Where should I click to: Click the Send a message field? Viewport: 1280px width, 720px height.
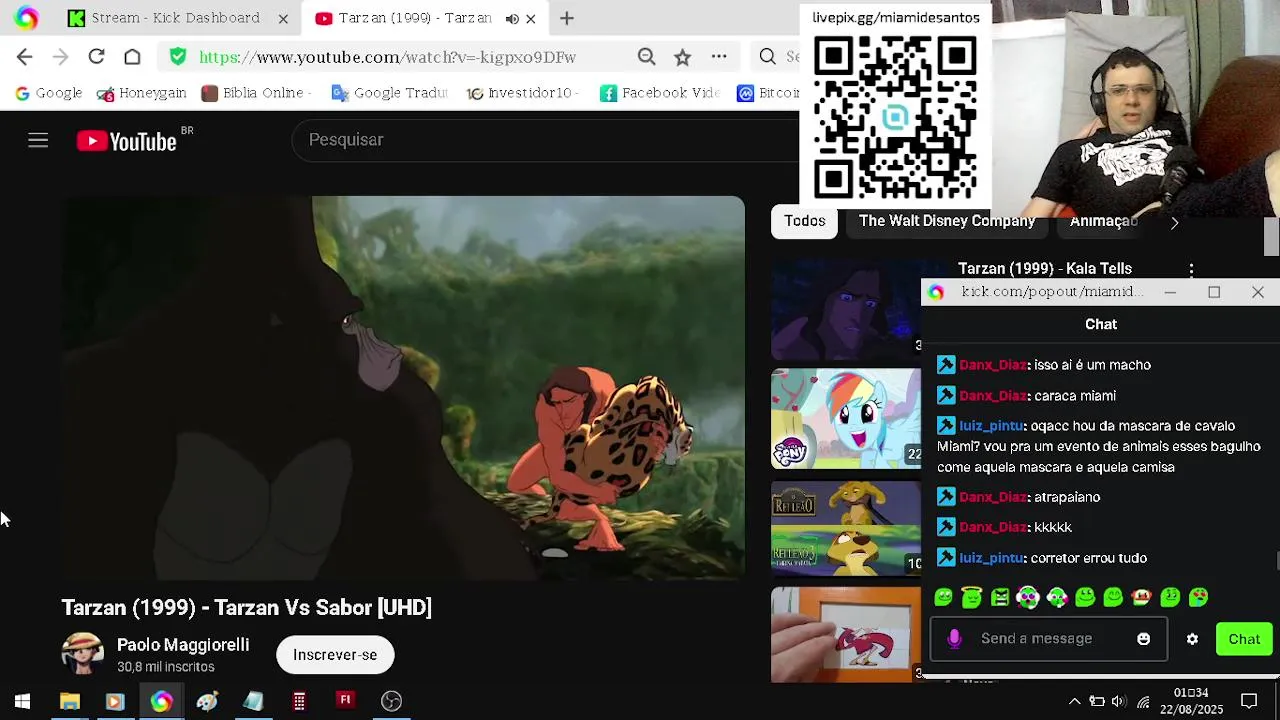(x=1049, y=639)
